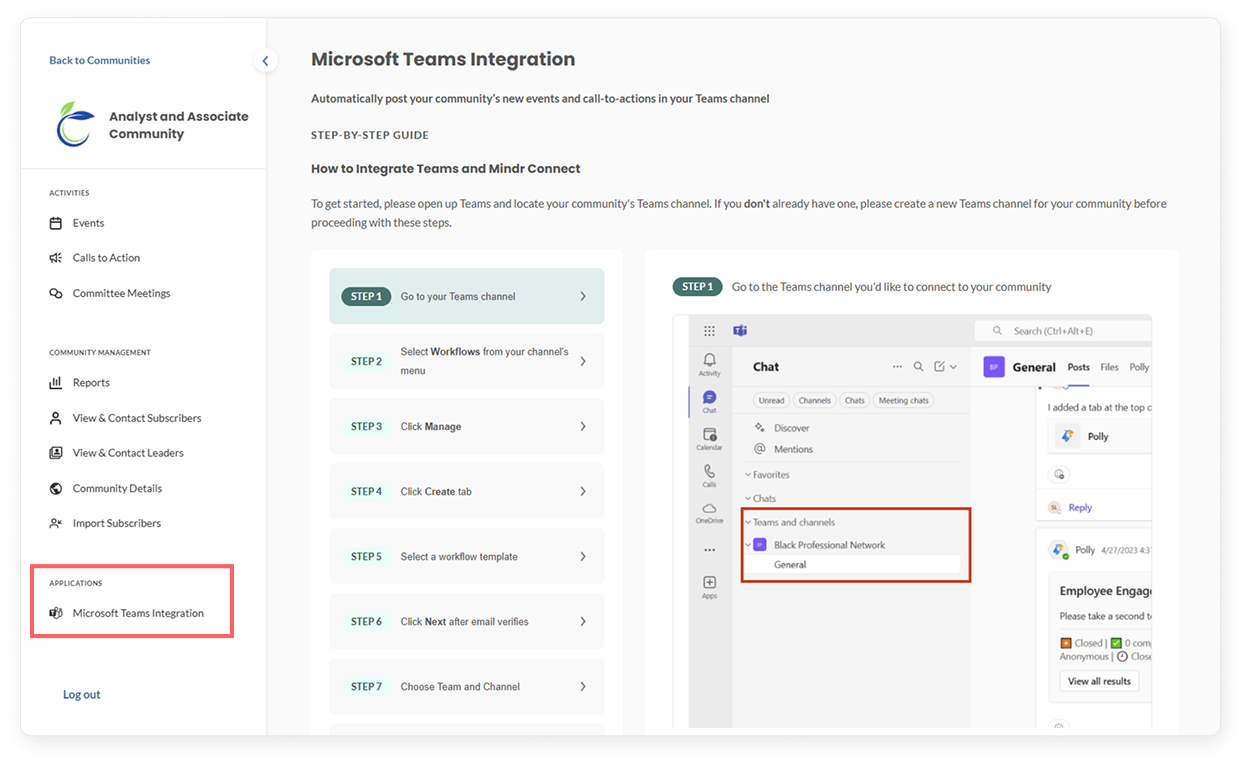Expand Step 3 Click Manage row

(466, 426)
